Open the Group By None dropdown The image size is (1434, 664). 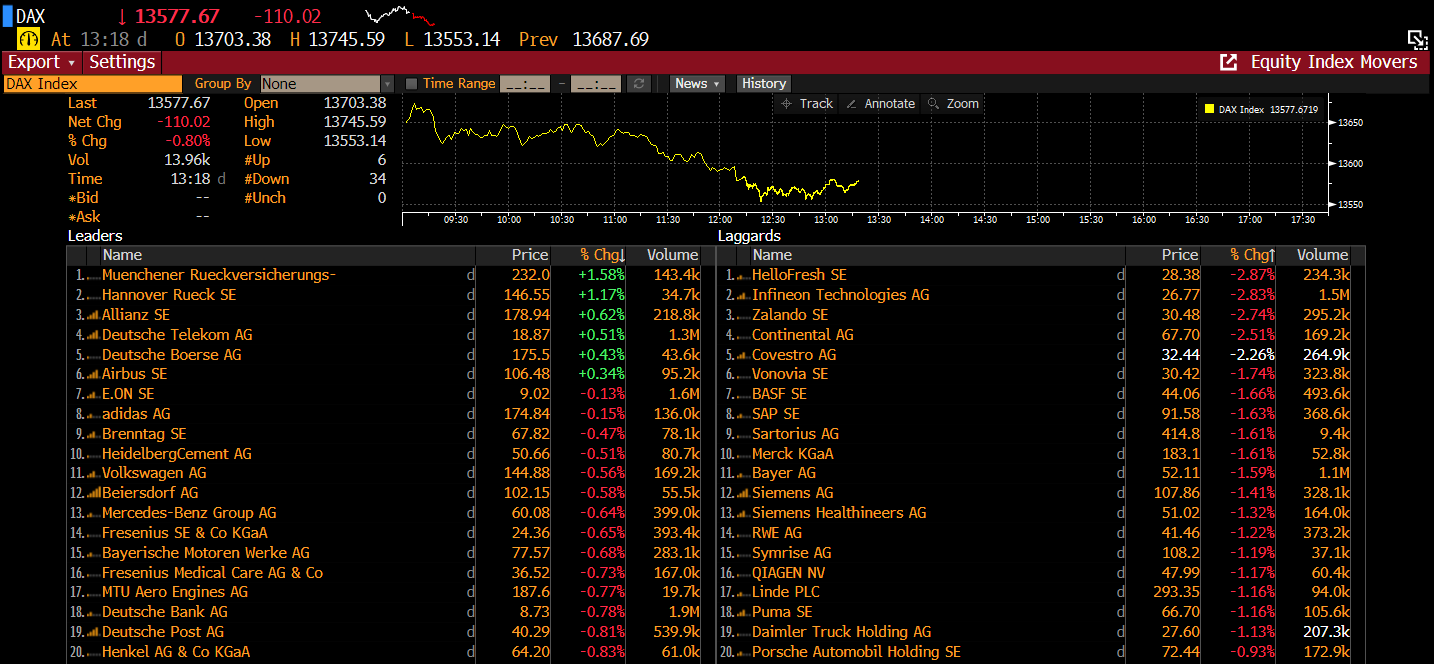[327, 84]
